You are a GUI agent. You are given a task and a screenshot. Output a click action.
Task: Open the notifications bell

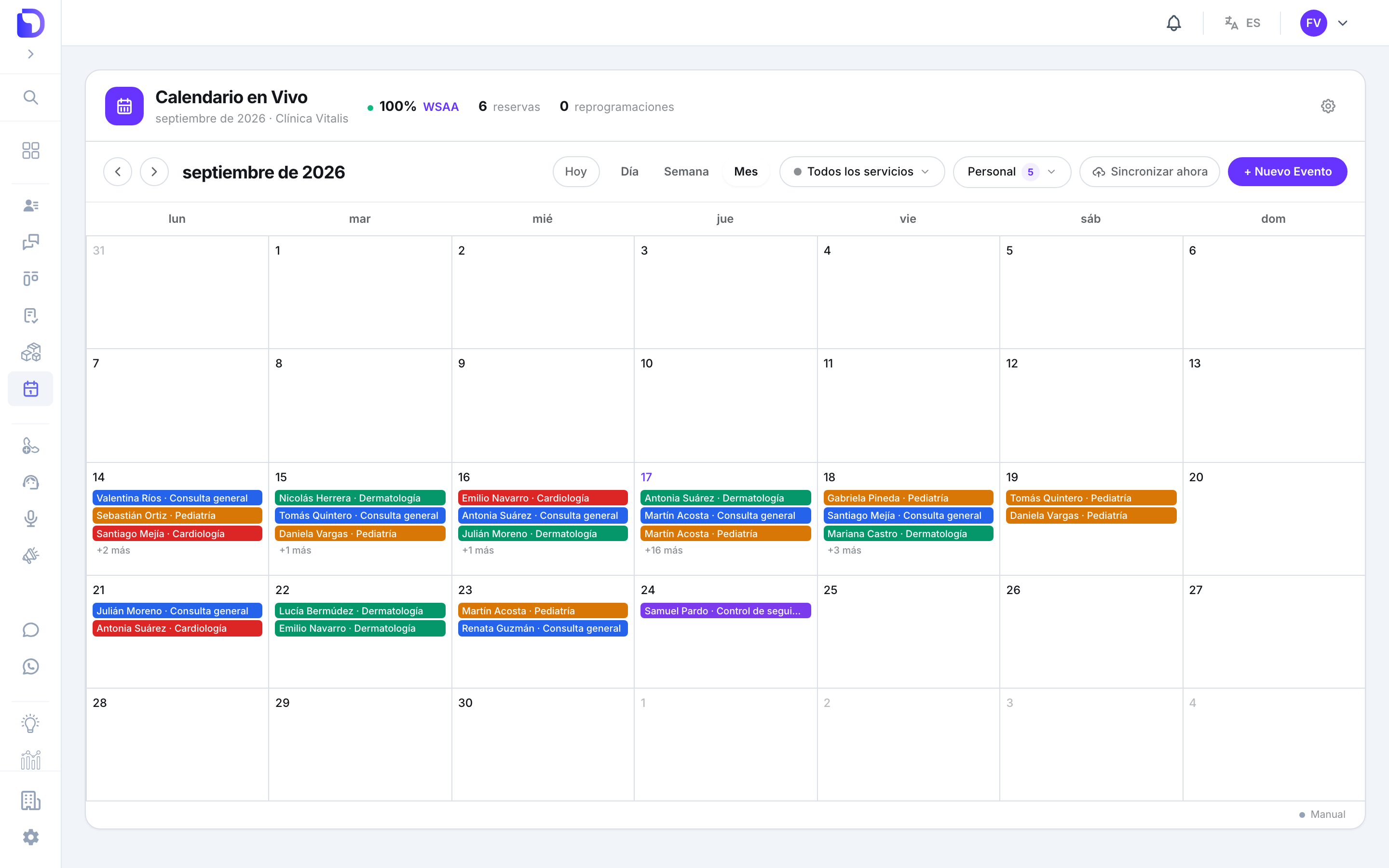[1174, 23]
